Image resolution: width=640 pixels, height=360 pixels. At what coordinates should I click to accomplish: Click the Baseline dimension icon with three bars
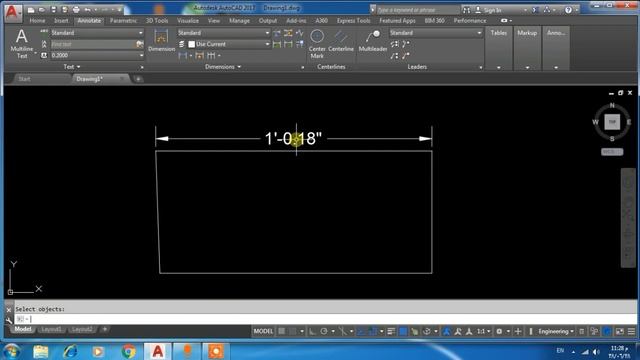click(x=211, y=55)
